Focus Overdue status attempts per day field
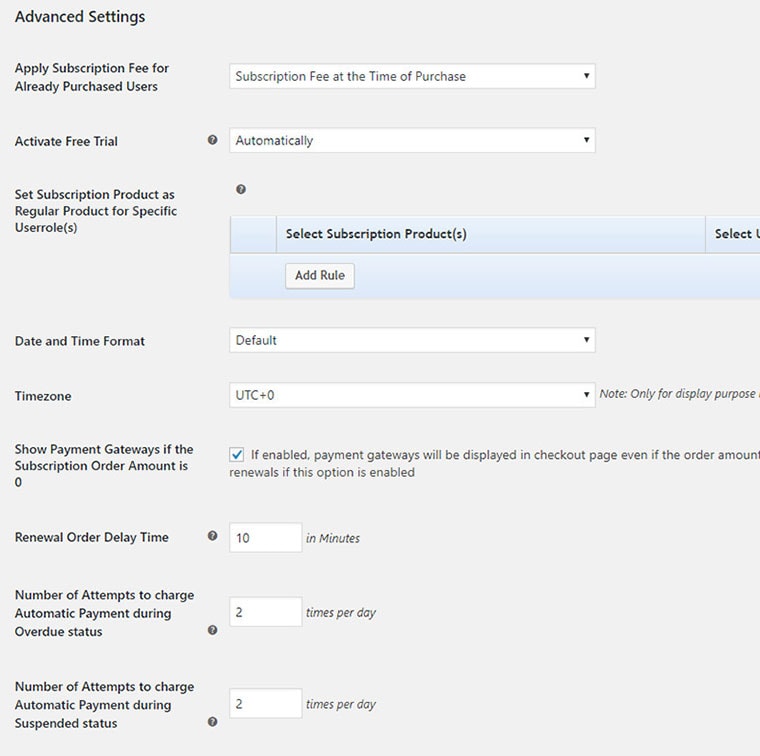 265,612
